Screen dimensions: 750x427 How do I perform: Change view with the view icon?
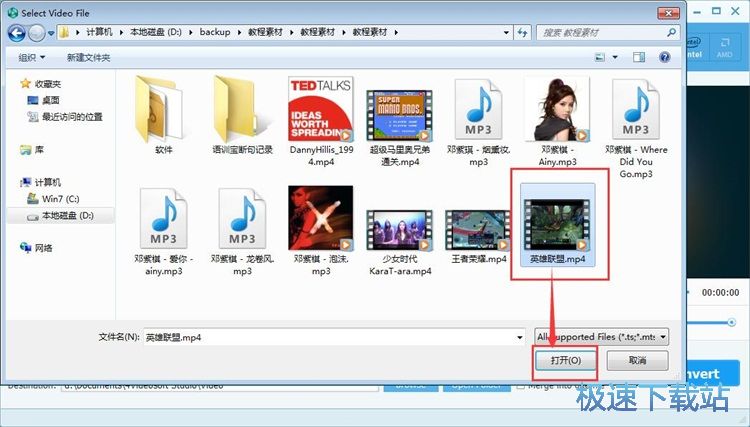click(600, 57)
